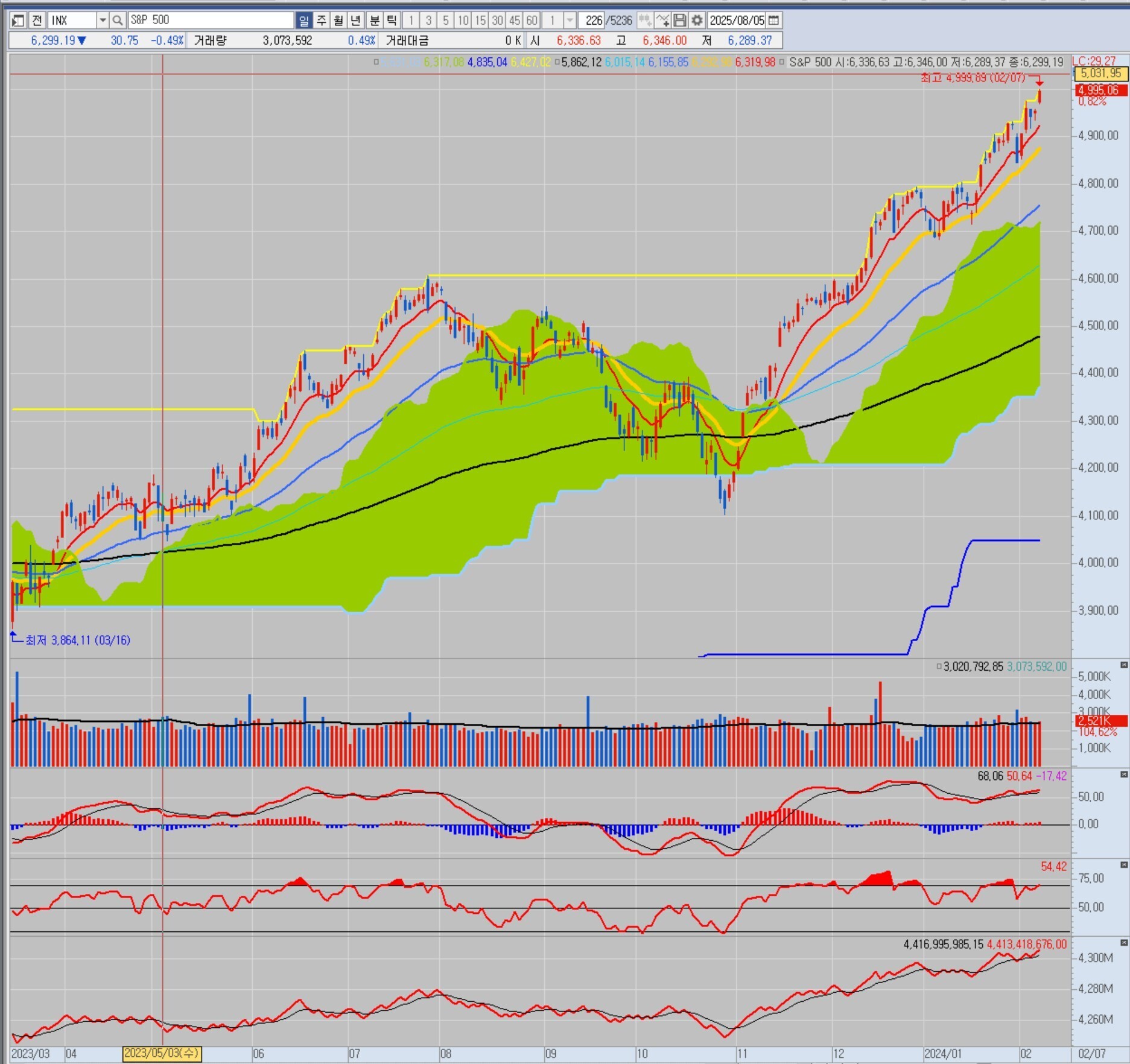Choose the 15 interval preset button

(480, 21)
